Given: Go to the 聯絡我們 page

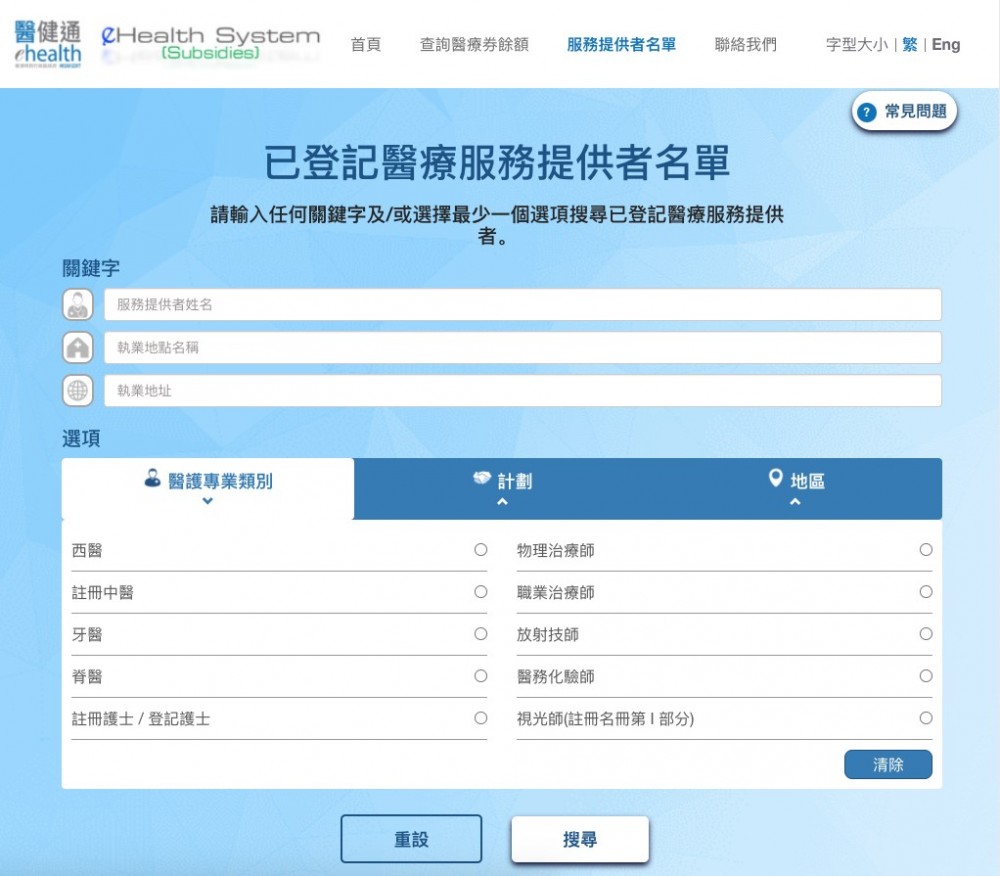Looking at the screenshot, I should (745, 44).
